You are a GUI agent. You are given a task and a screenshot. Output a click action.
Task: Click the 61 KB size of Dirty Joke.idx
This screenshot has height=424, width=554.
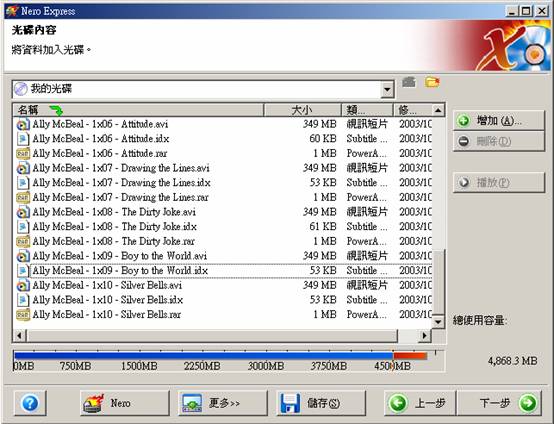click(323, 226)
